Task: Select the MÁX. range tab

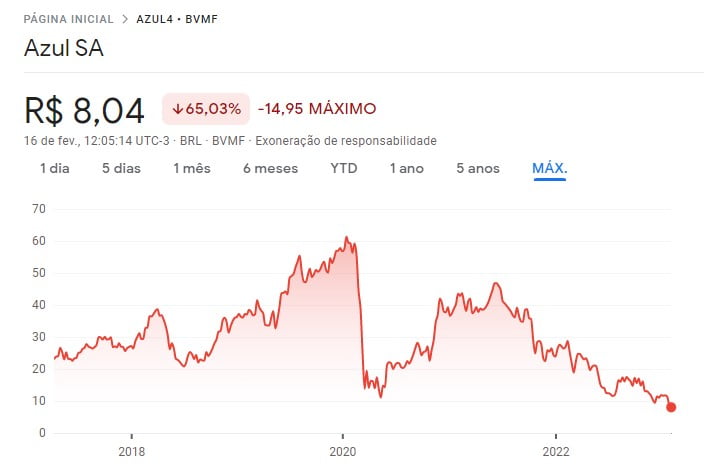Action: (x=550, y=168)
